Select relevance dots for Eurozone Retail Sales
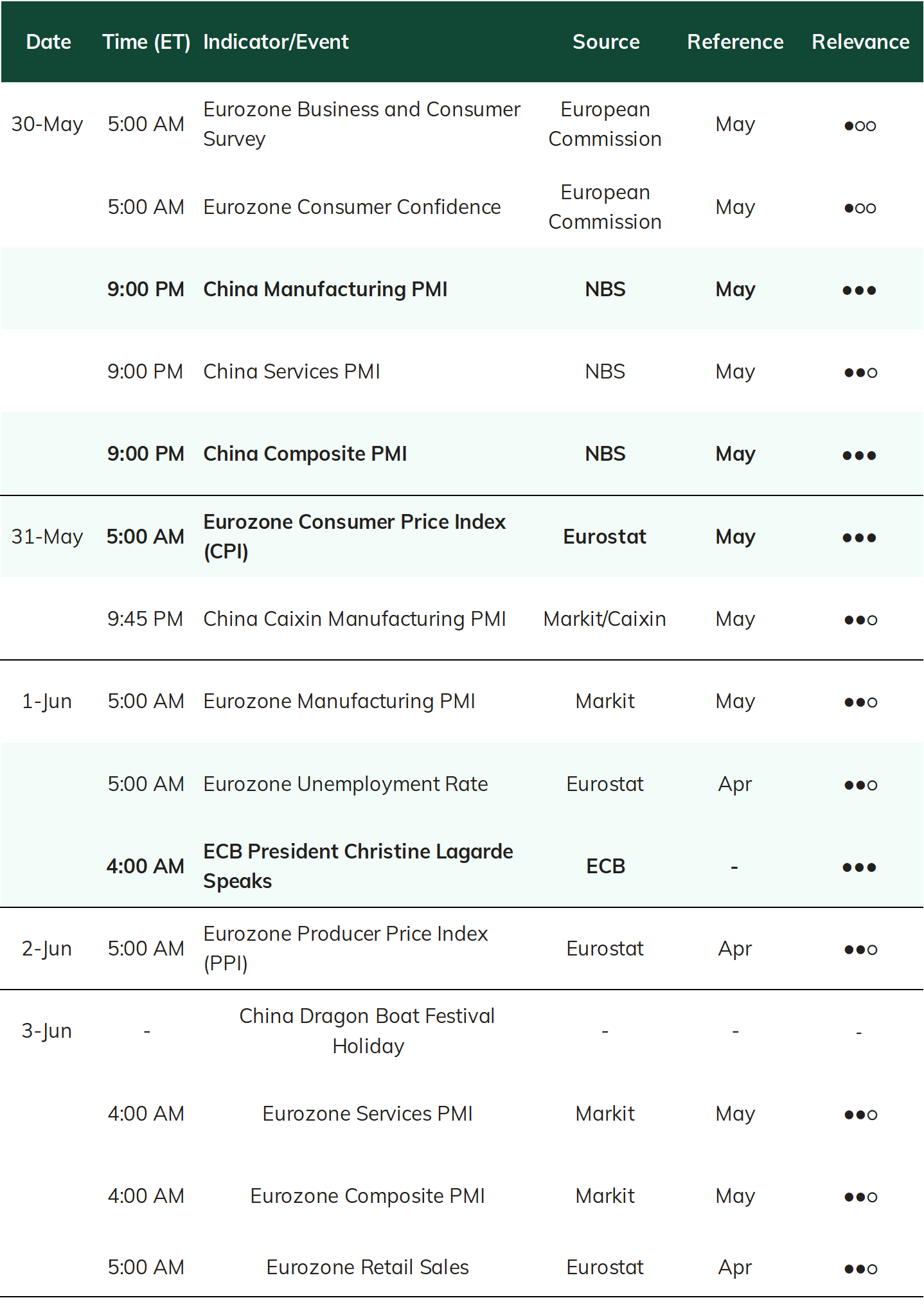The height and width of the screenshot is (1307, 924). pos(860,1269)
